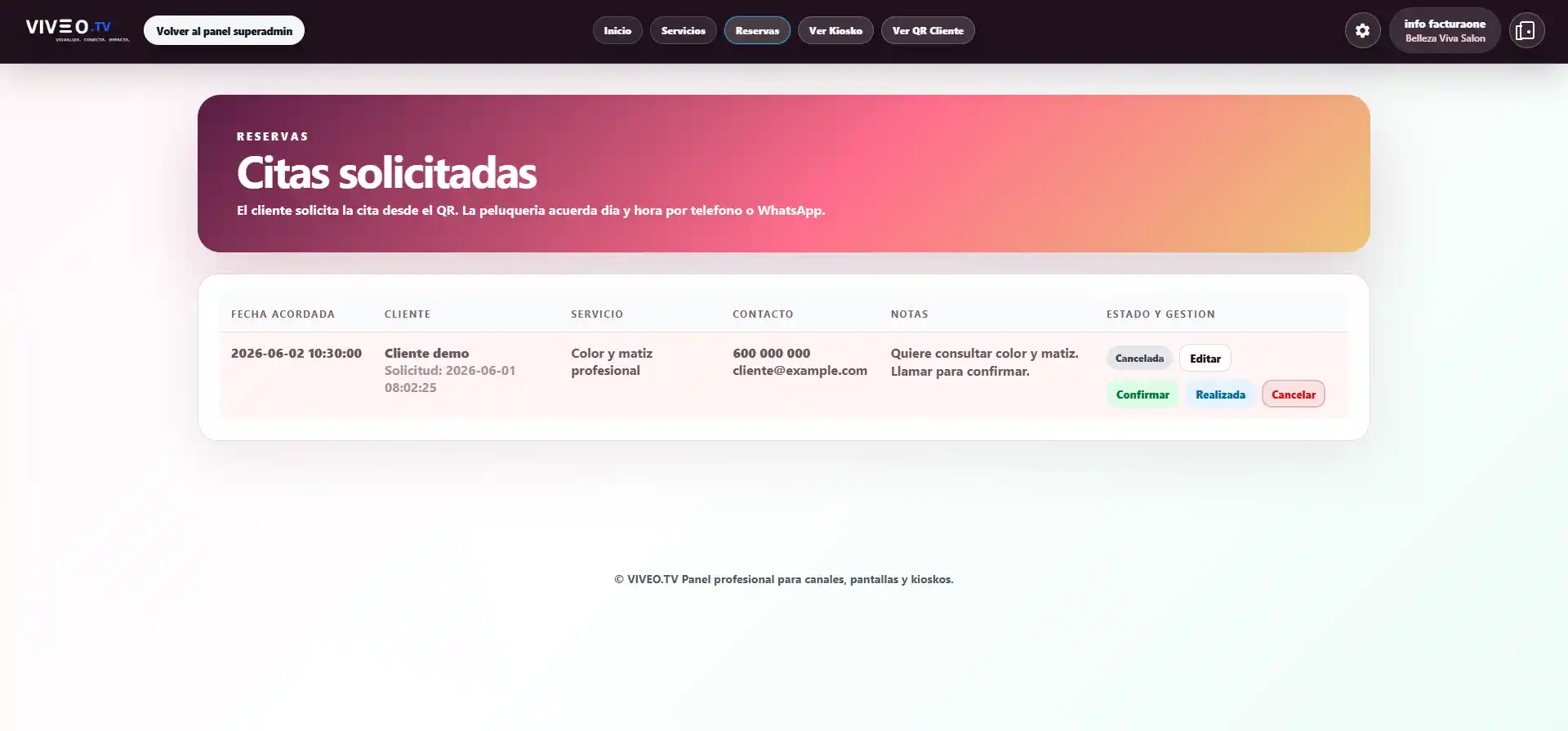Image resolution: width=1568 pixels, height=731 pixels.
Task: Click the ESTADO Y GESTION column header
Action: [x=1160, y=314]
